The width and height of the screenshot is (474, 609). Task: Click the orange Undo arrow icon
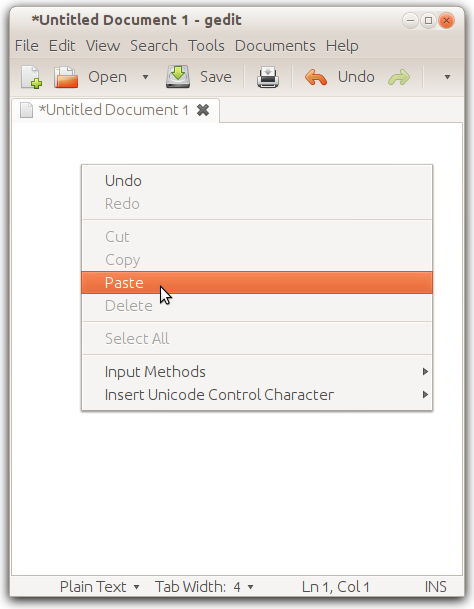coord(315,77)
